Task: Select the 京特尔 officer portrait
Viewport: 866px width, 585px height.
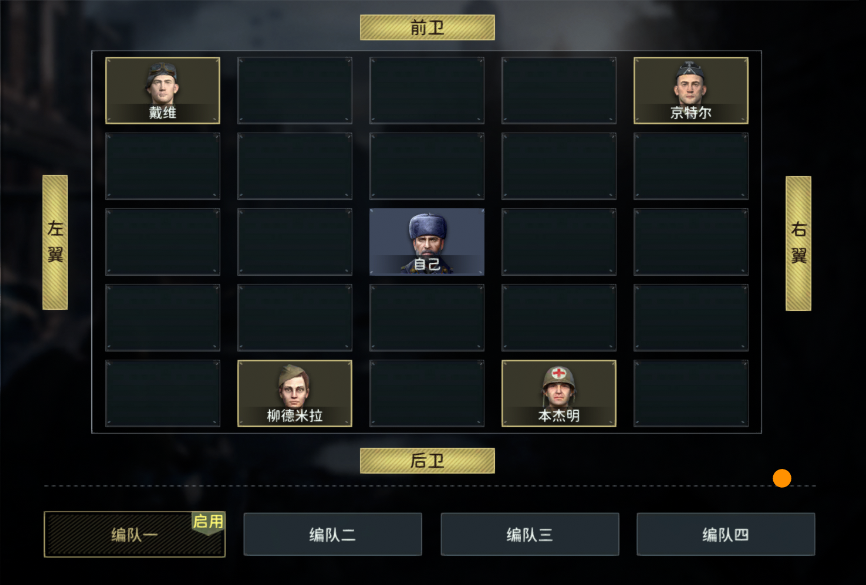Action: pyautogui.click(x=691, y=91)
